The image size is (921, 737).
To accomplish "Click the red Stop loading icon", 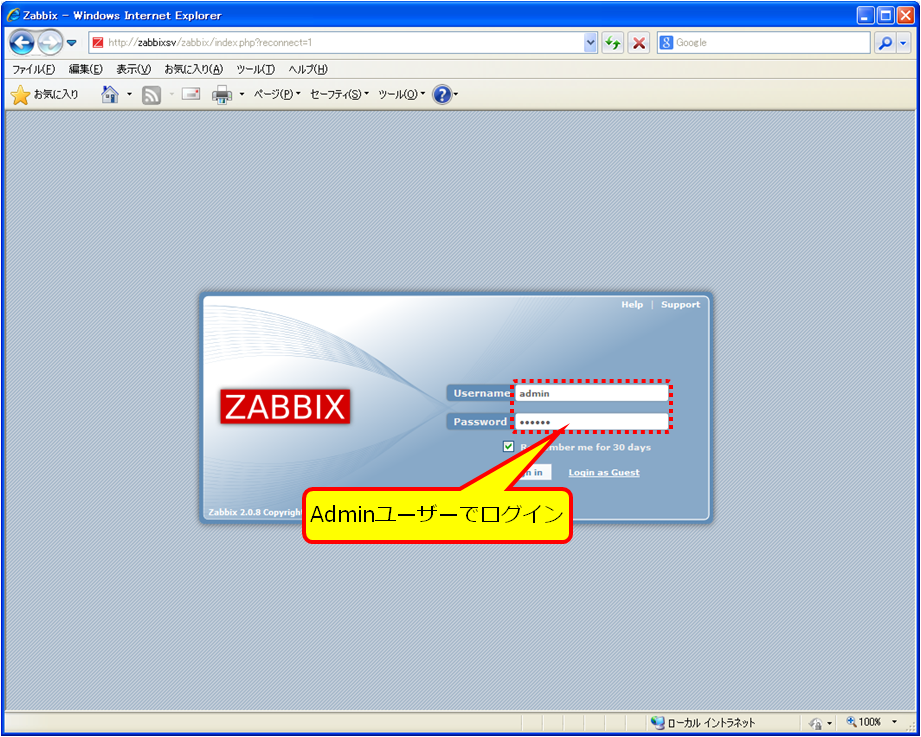I will click(x=638, y=43).
